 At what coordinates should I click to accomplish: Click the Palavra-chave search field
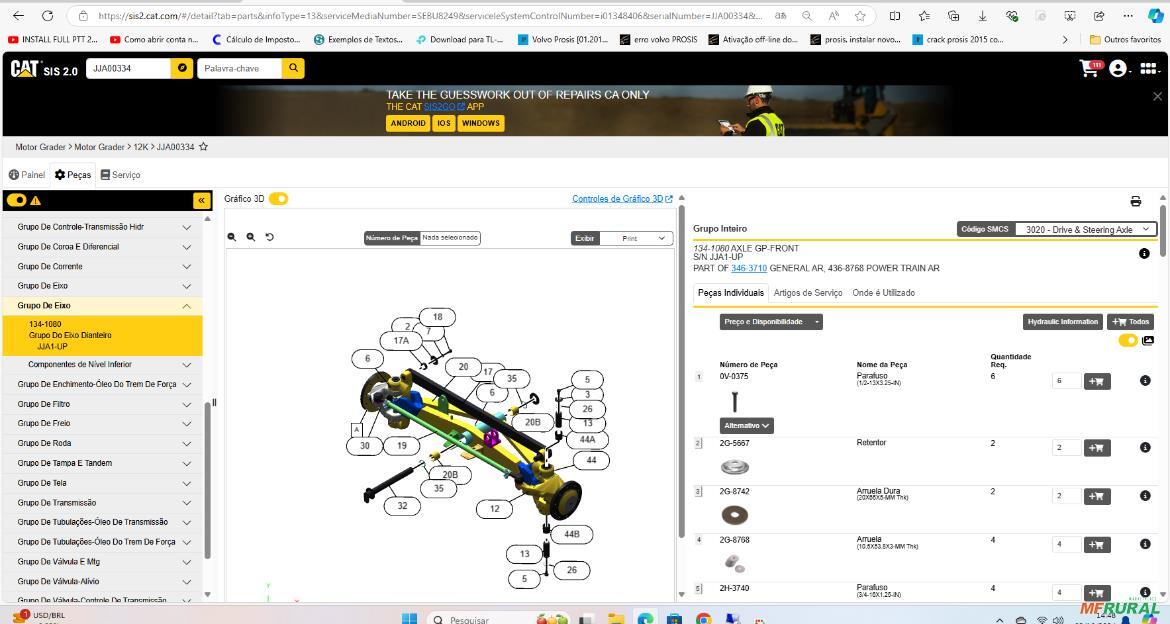[240, 68]
